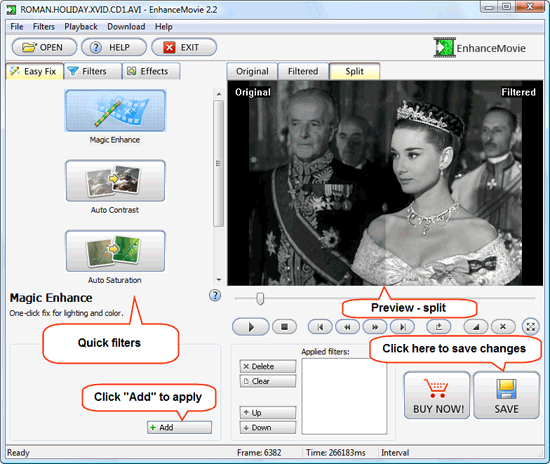Image resolution: width=550 pixels, height=464 pixels.
Task: Click the Magic Enhance filter thumbnail
Action: pyautogui.click(x=115, y=110)
